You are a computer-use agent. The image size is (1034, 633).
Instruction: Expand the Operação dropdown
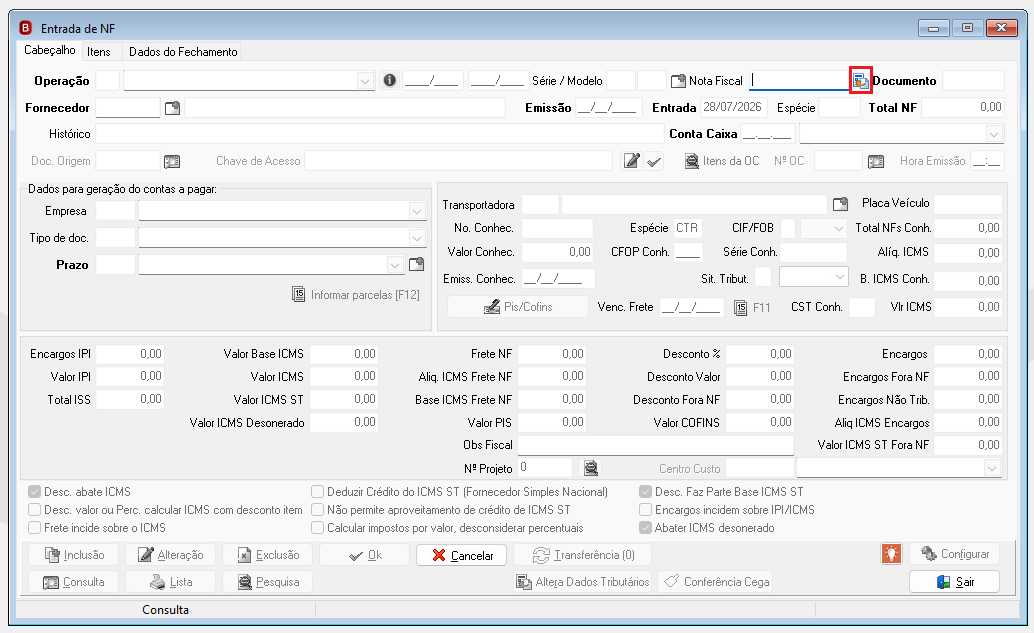[x=365, y=81]
